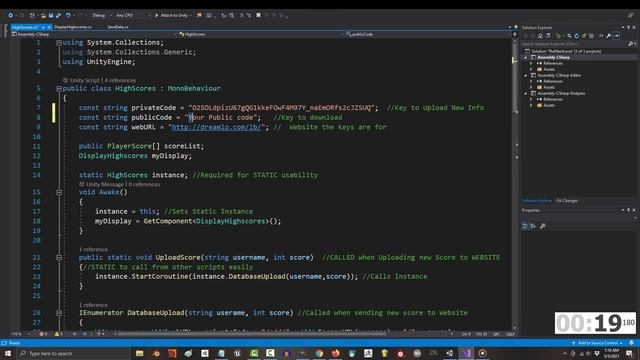640x360 pixels.
Task: Click the Property Pages wrench in Properties panel
Action: point(543,226)
